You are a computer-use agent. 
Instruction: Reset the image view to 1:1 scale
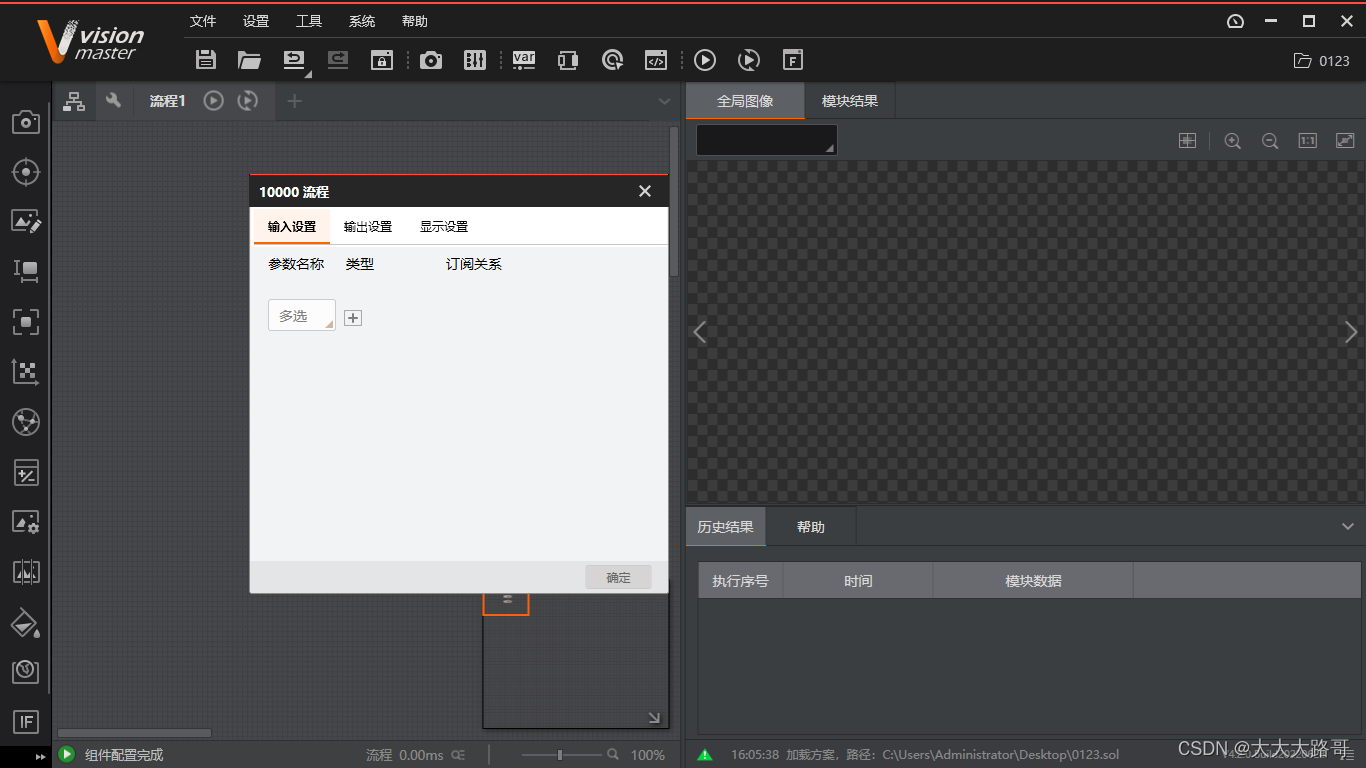click(x=1307, y=141)
